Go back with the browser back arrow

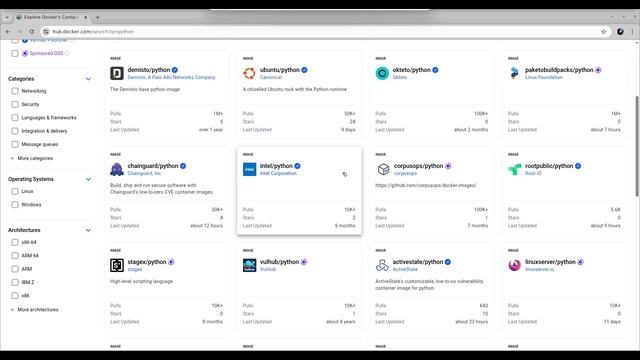click(x=8, y=31)
